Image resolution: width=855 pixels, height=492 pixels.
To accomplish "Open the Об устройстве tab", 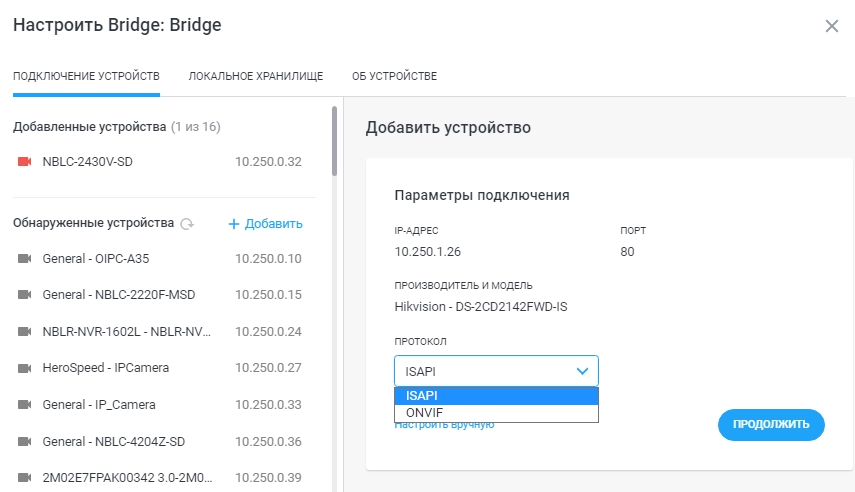I will tap(394, 76).
